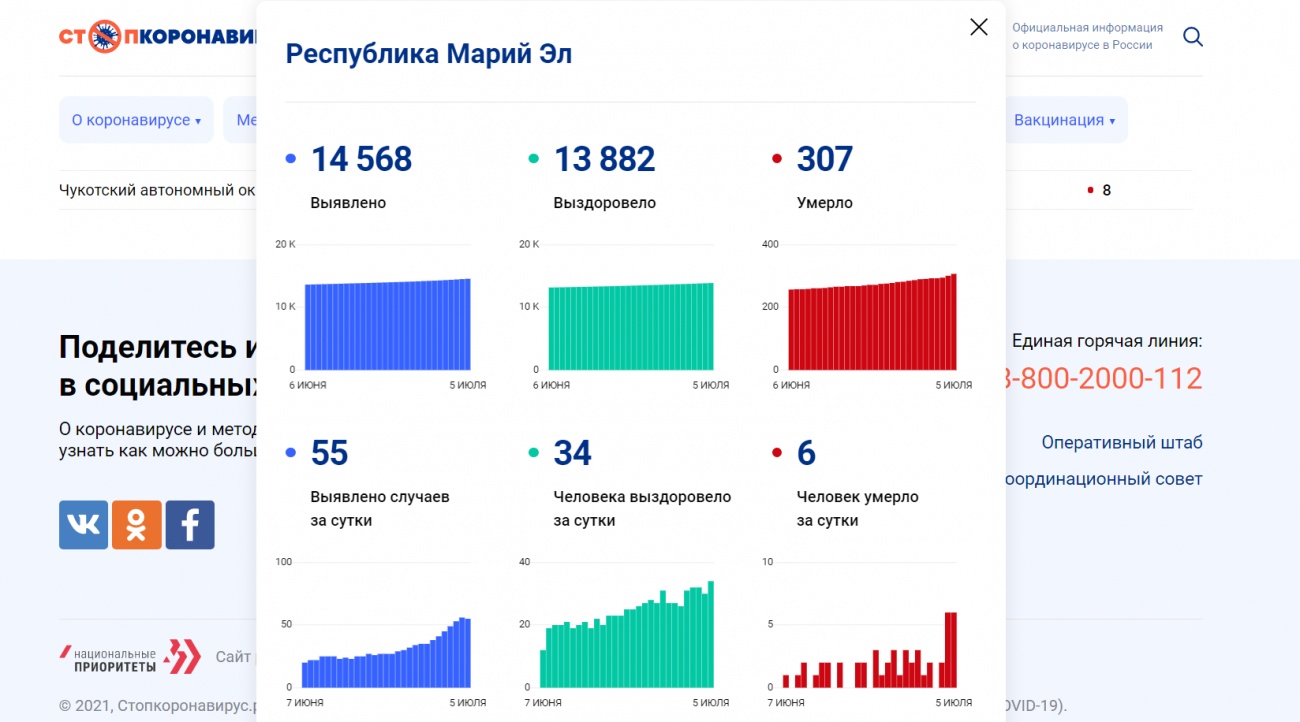Click the blue dot beside 14 568
This screenshot has height=722, width=1300.
pyautogui.click(x=290, y=159)
